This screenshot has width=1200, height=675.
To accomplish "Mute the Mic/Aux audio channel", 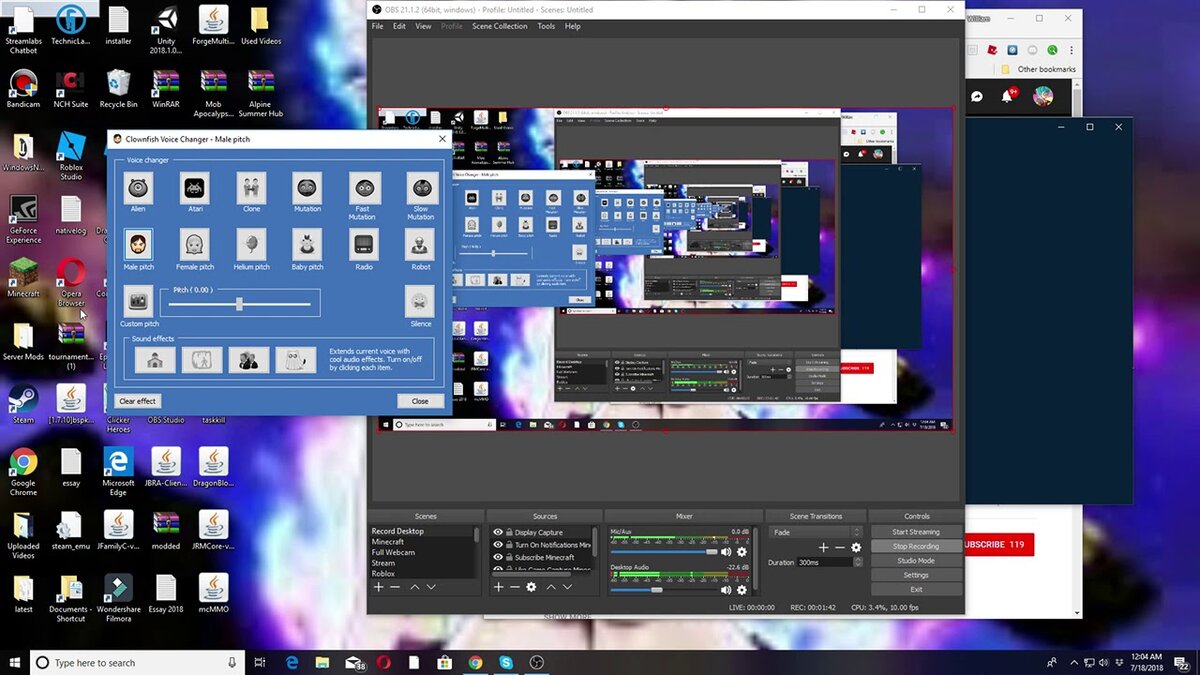I will point(726,552).
